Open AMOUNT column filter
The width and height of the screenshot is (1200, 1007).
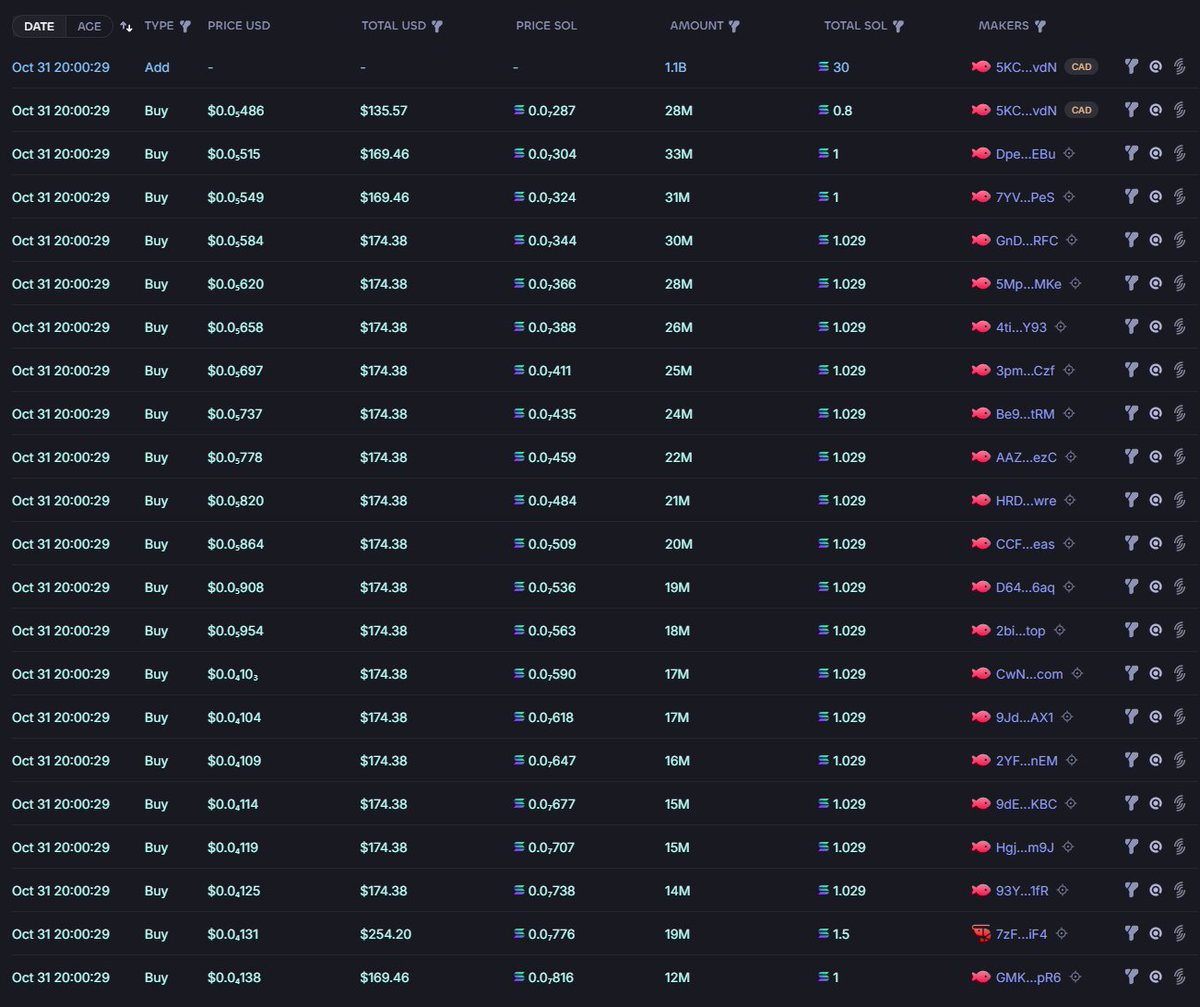[735, 27]
